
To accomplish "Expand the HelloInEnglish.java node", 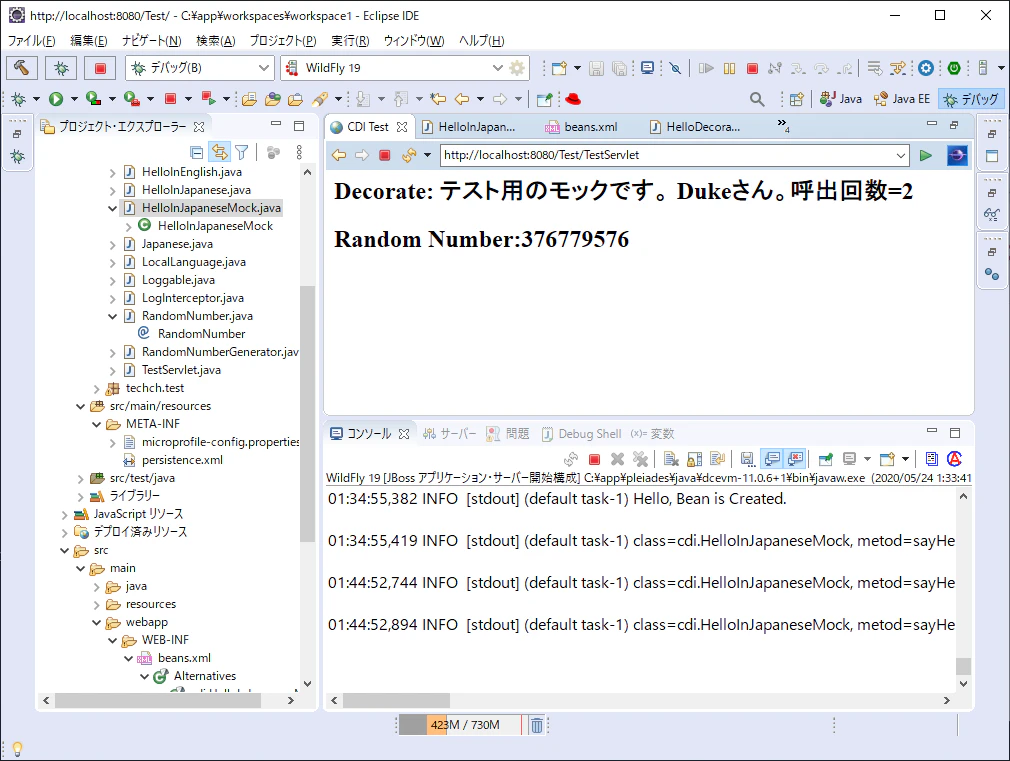I will pyautogui.click(x=112, y=173).
